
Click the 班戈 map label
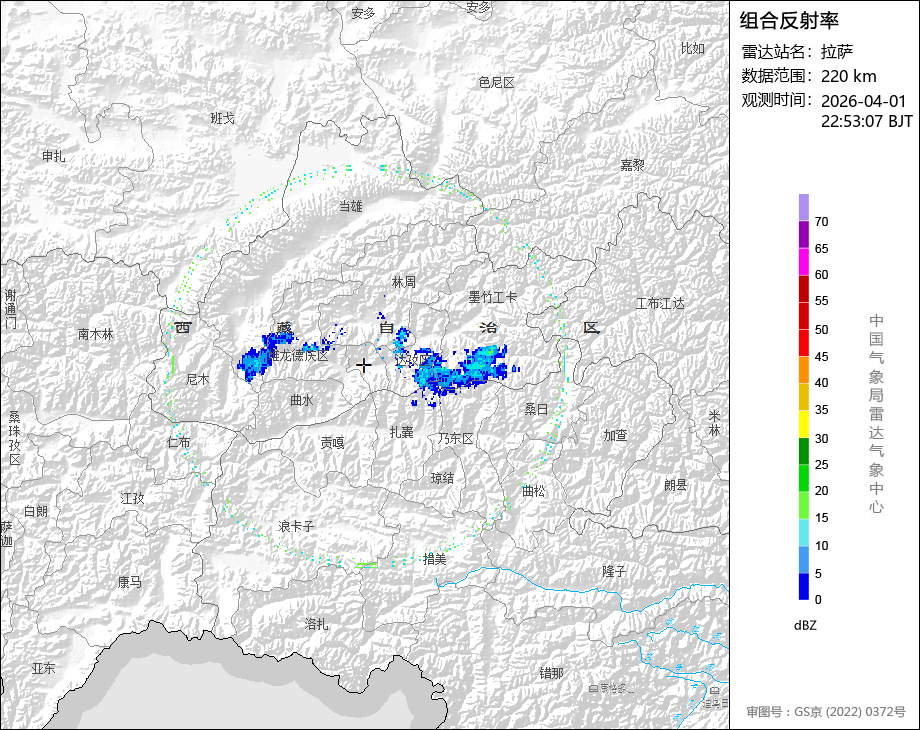pyautogui.click(x=222, y=119)
